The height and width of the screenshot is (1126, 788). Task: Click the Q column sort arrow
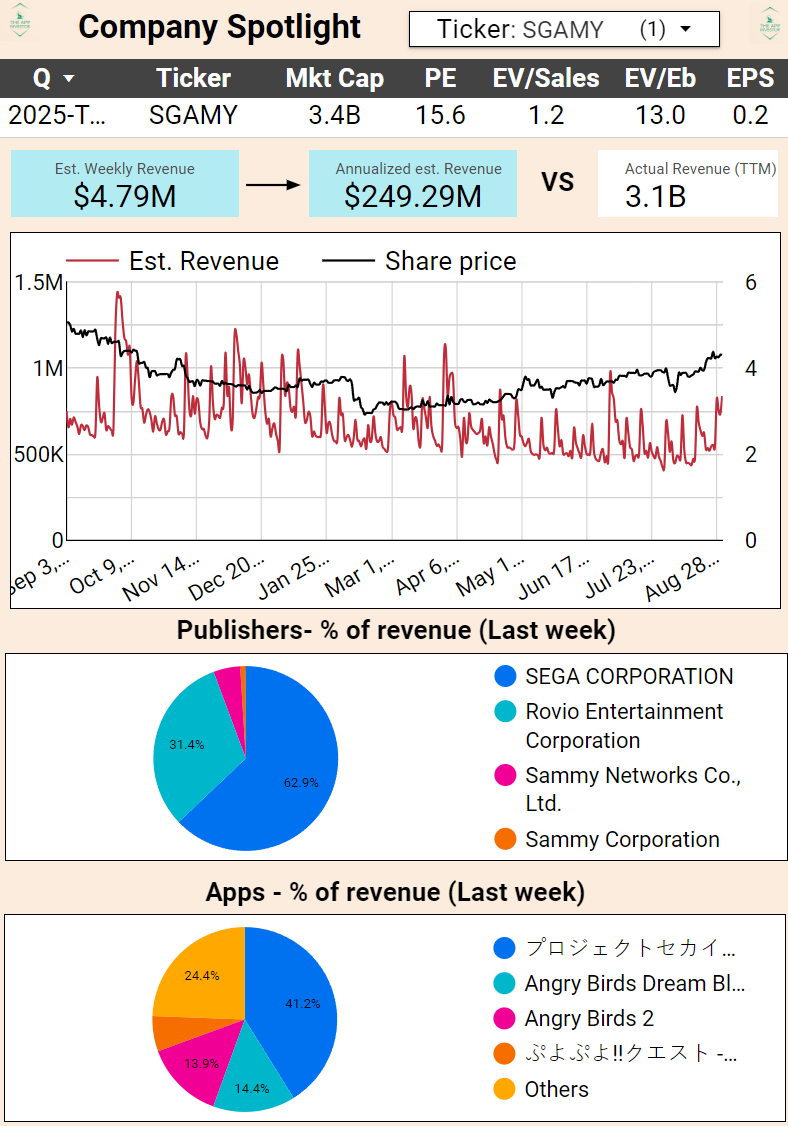point(69,78)
